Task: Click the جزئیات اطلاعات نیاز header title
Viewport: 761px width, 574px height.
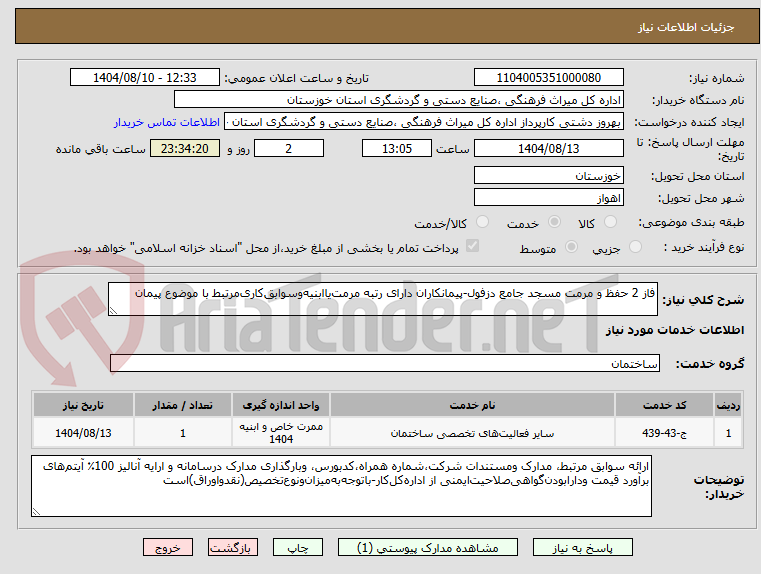Action: pos(686,27)
